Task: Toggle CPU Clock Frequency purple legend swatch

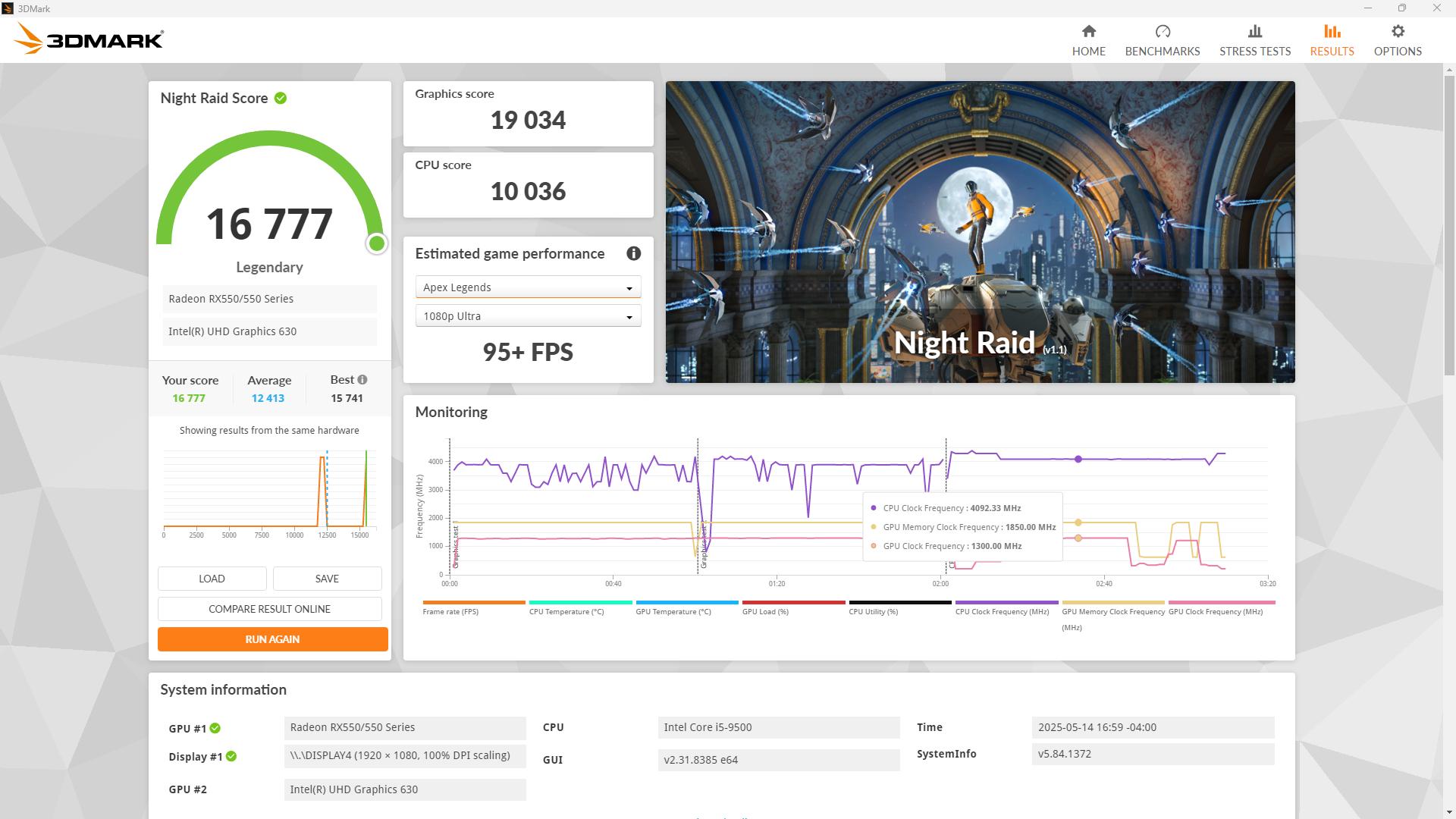Action: click(x=1006, y=603)
